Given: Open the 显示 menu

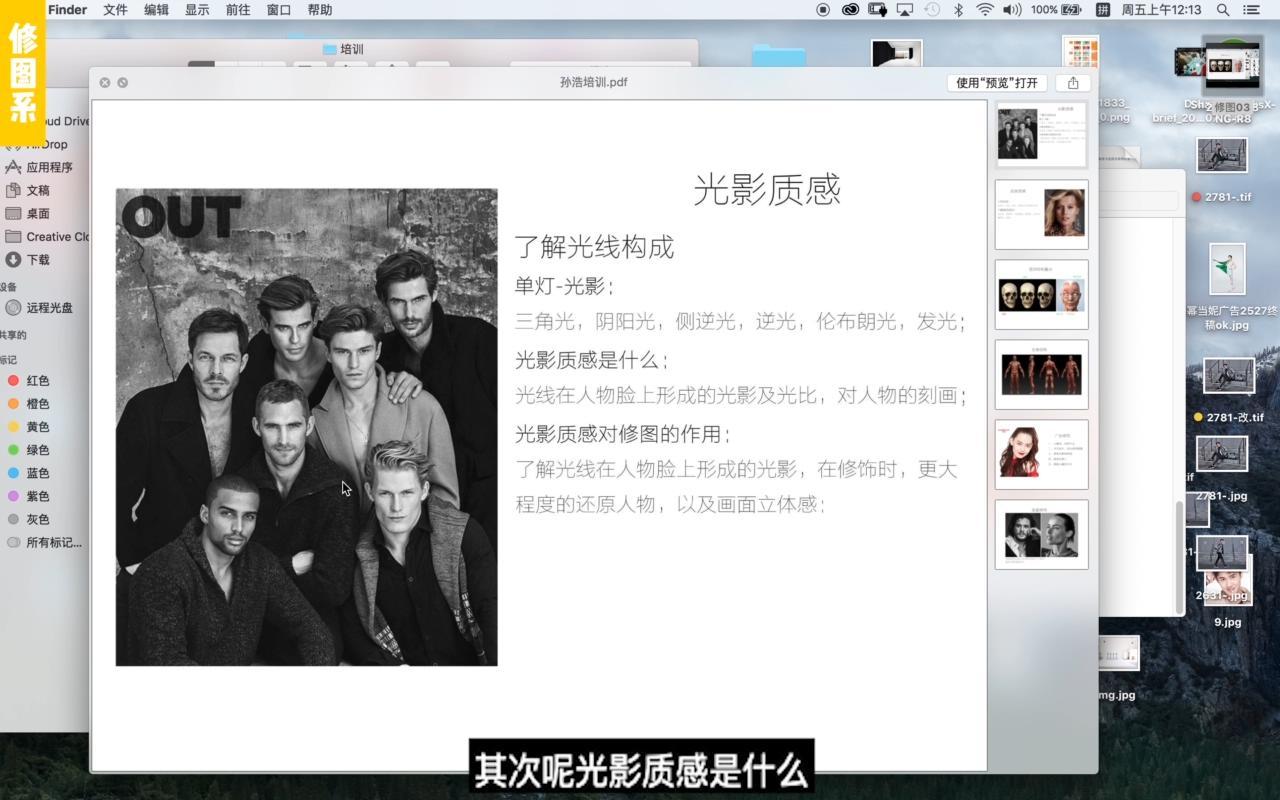Looking at the screenshot, I should (x=197, y=10).
